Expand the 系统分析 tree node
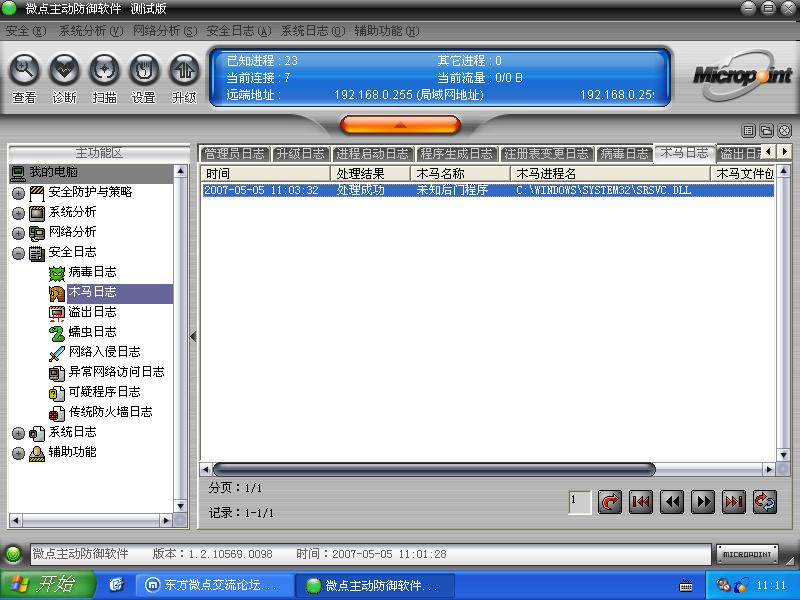The width and height of the screenshot is (800, 600). point(18,213)
